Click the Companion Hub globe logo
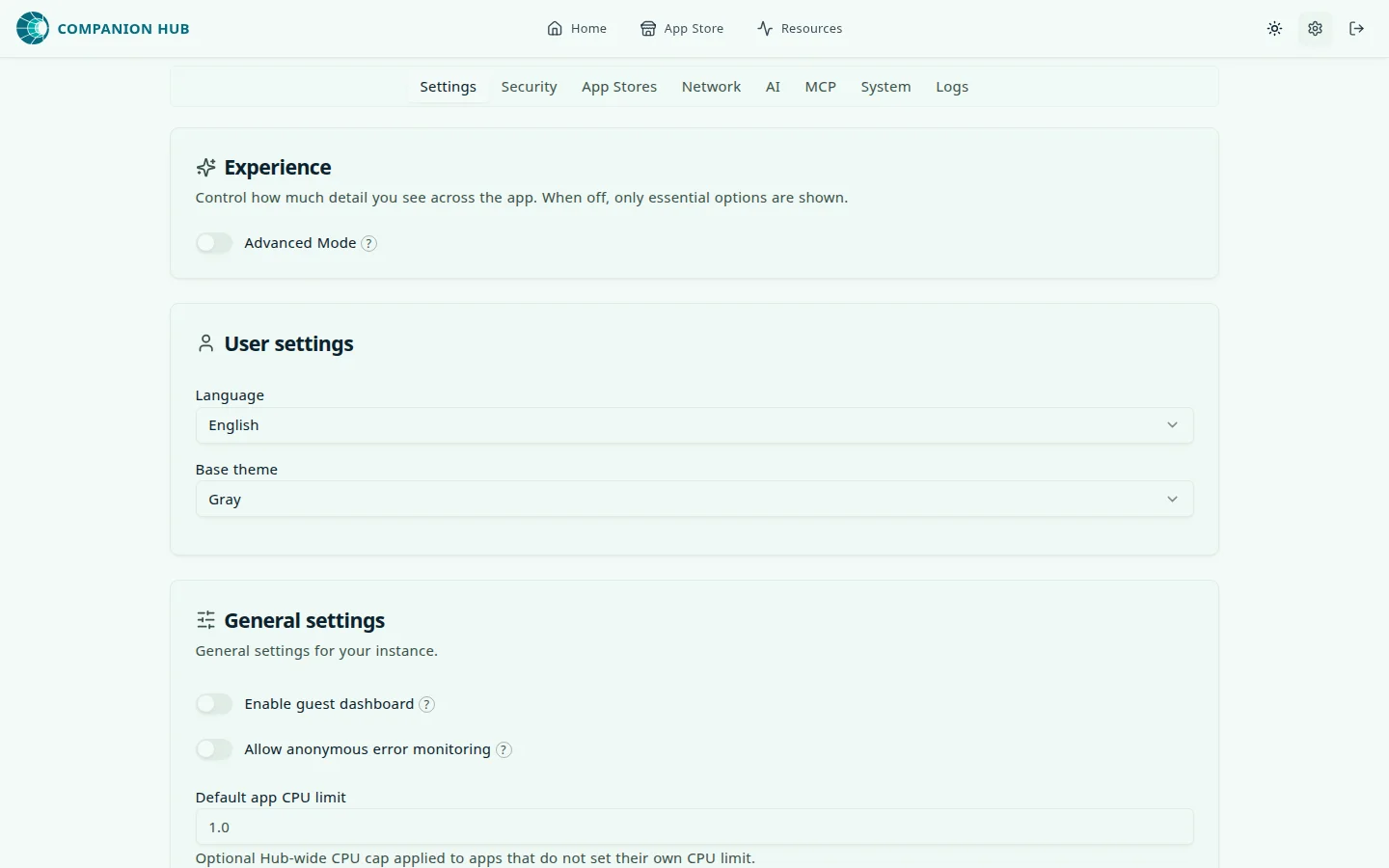 (33, 29)
